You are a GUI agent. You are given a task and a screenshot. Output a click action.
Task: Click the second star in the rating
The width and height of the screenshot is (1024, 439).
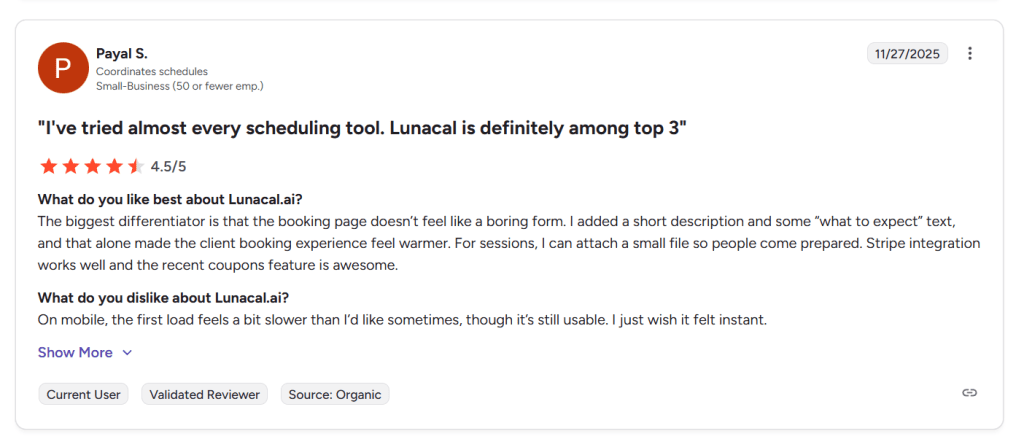(x=70, y=166)
